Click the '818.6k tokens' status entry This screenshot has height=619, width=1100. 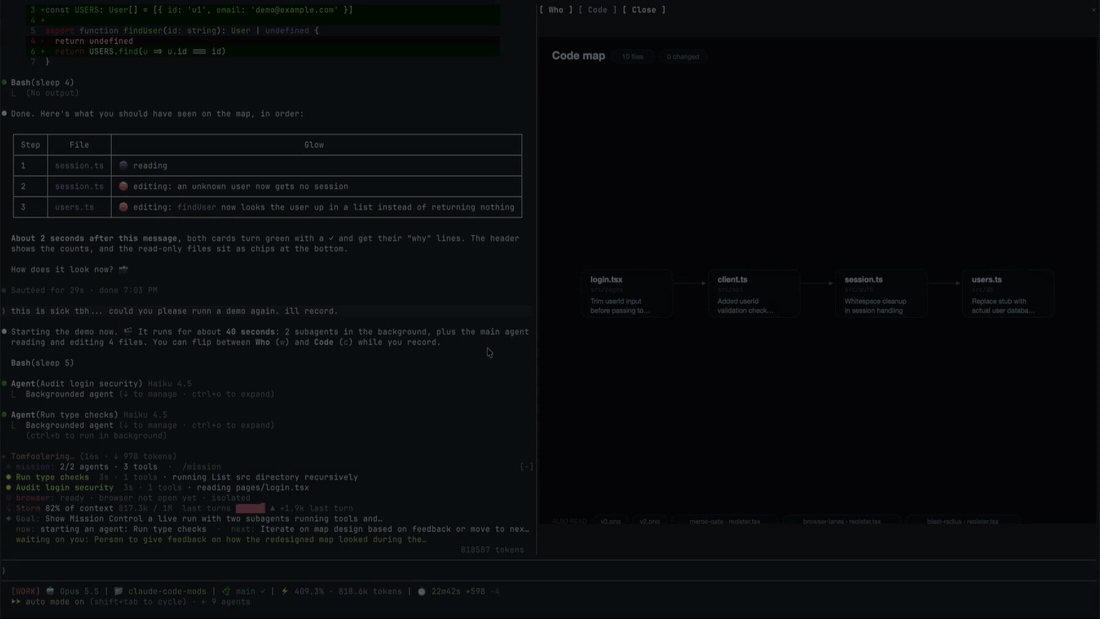tap(370, 592)
